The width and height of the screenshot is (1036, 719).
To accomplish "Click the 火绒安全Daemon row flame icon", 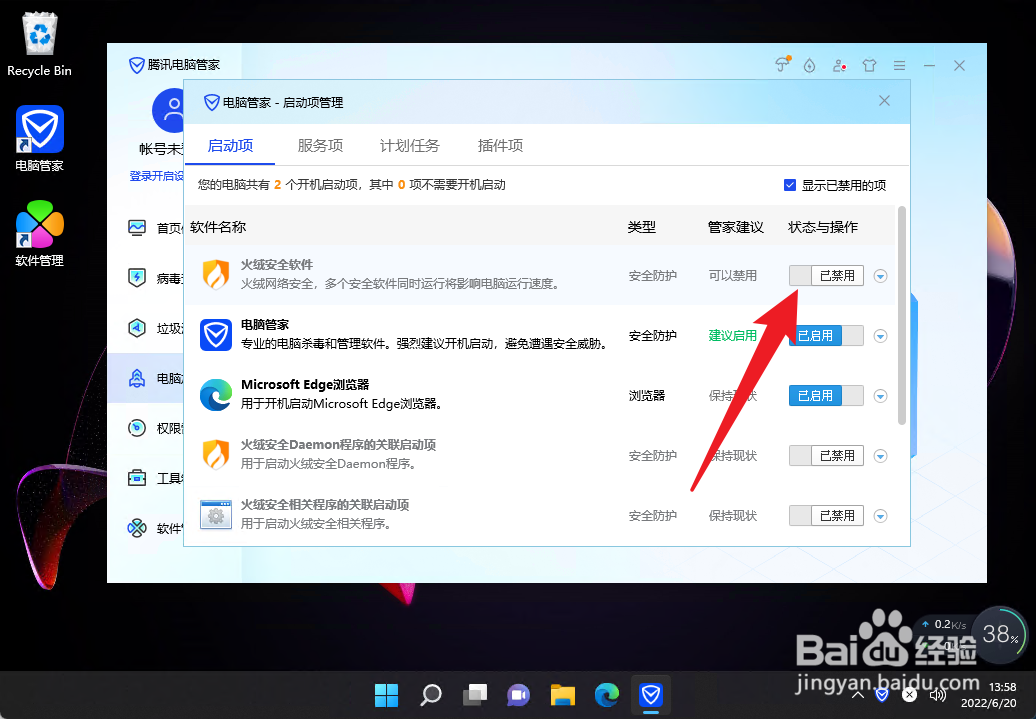I will click(x=215, y=455).
